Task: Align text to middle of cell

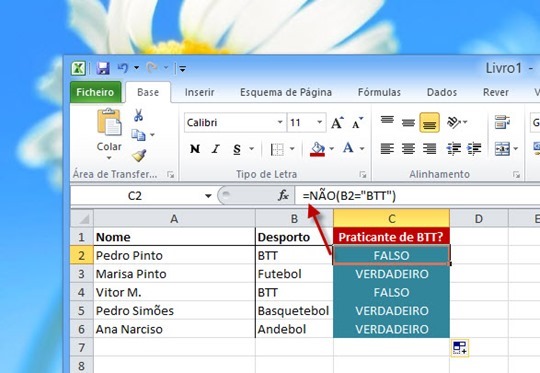Action: [408, 122]
